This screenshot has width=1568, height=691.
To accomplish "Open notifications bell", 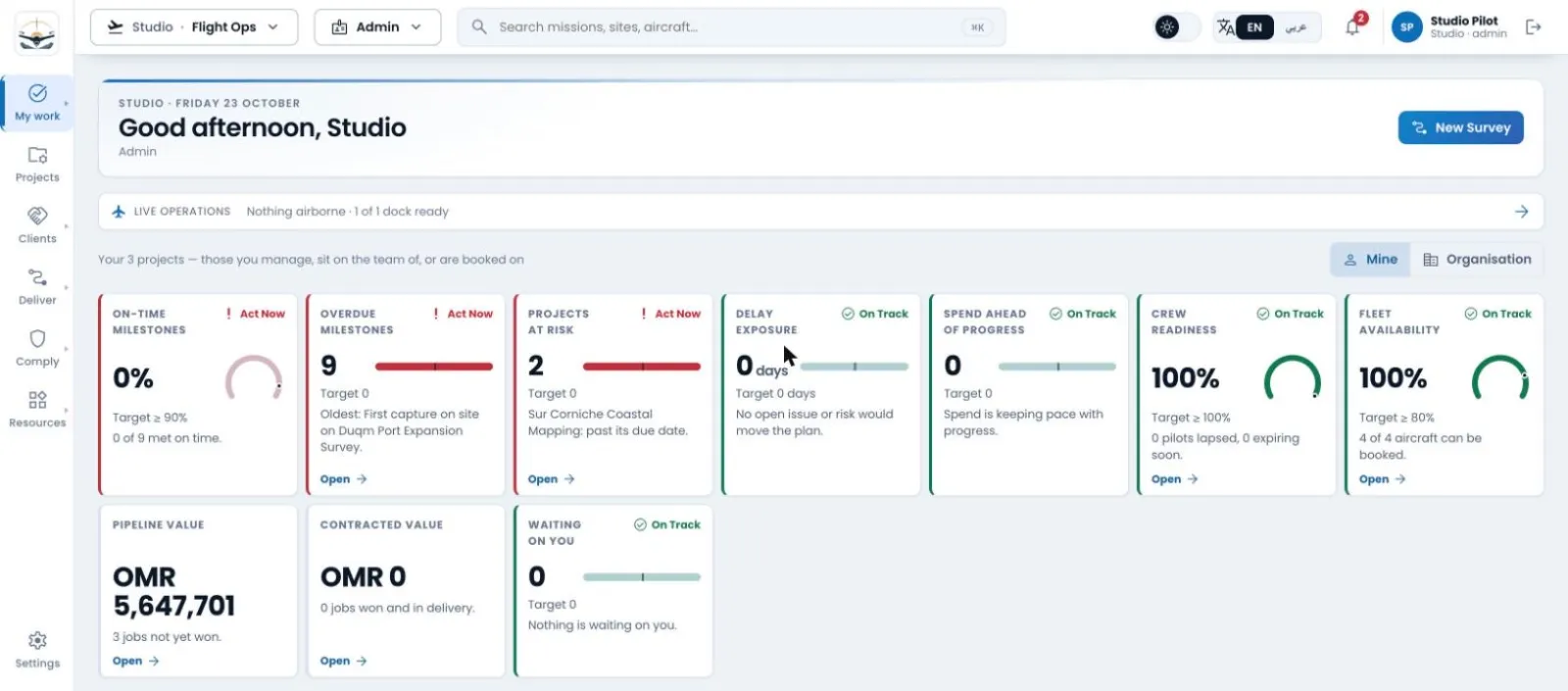I will point(1352,27).
